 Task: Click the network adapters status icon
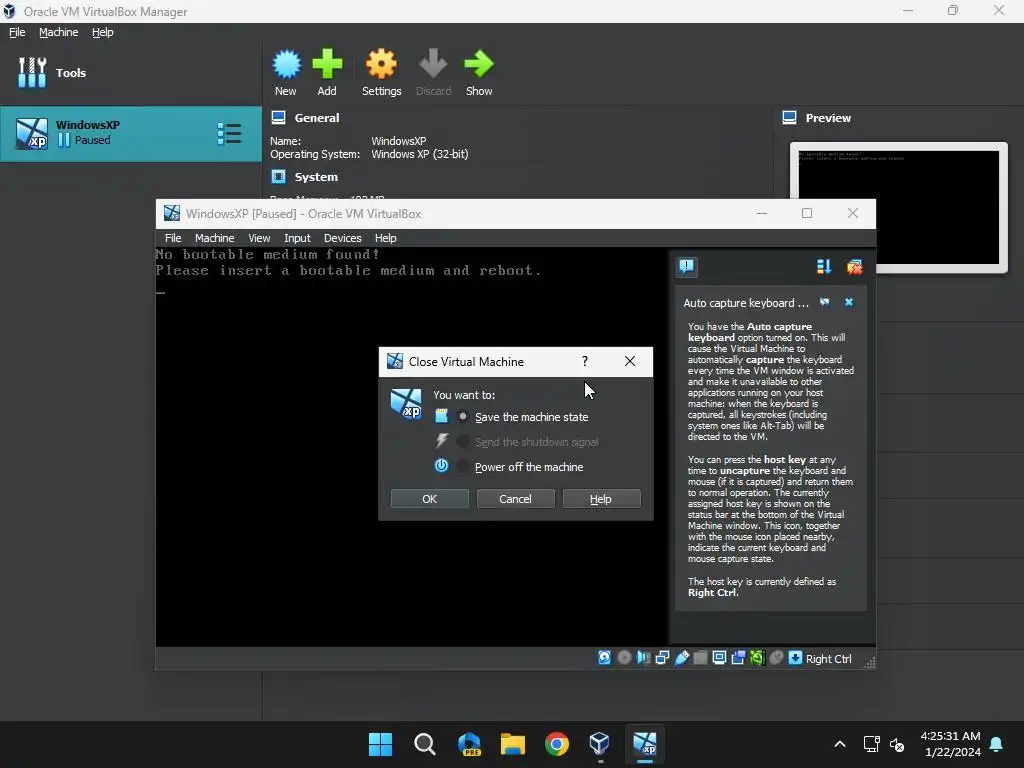pyautogui.click(x=662, y=658)
